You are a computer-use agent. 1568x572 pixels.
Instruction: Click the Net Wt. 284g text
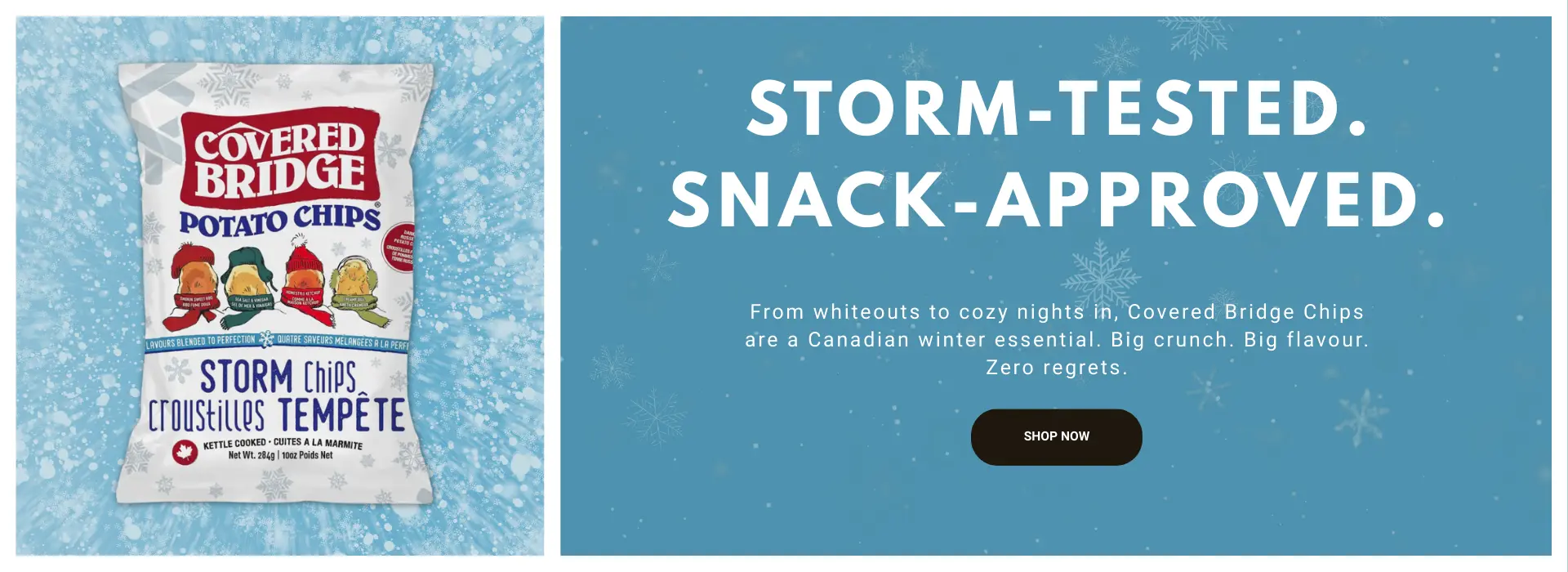coord(280,455)
